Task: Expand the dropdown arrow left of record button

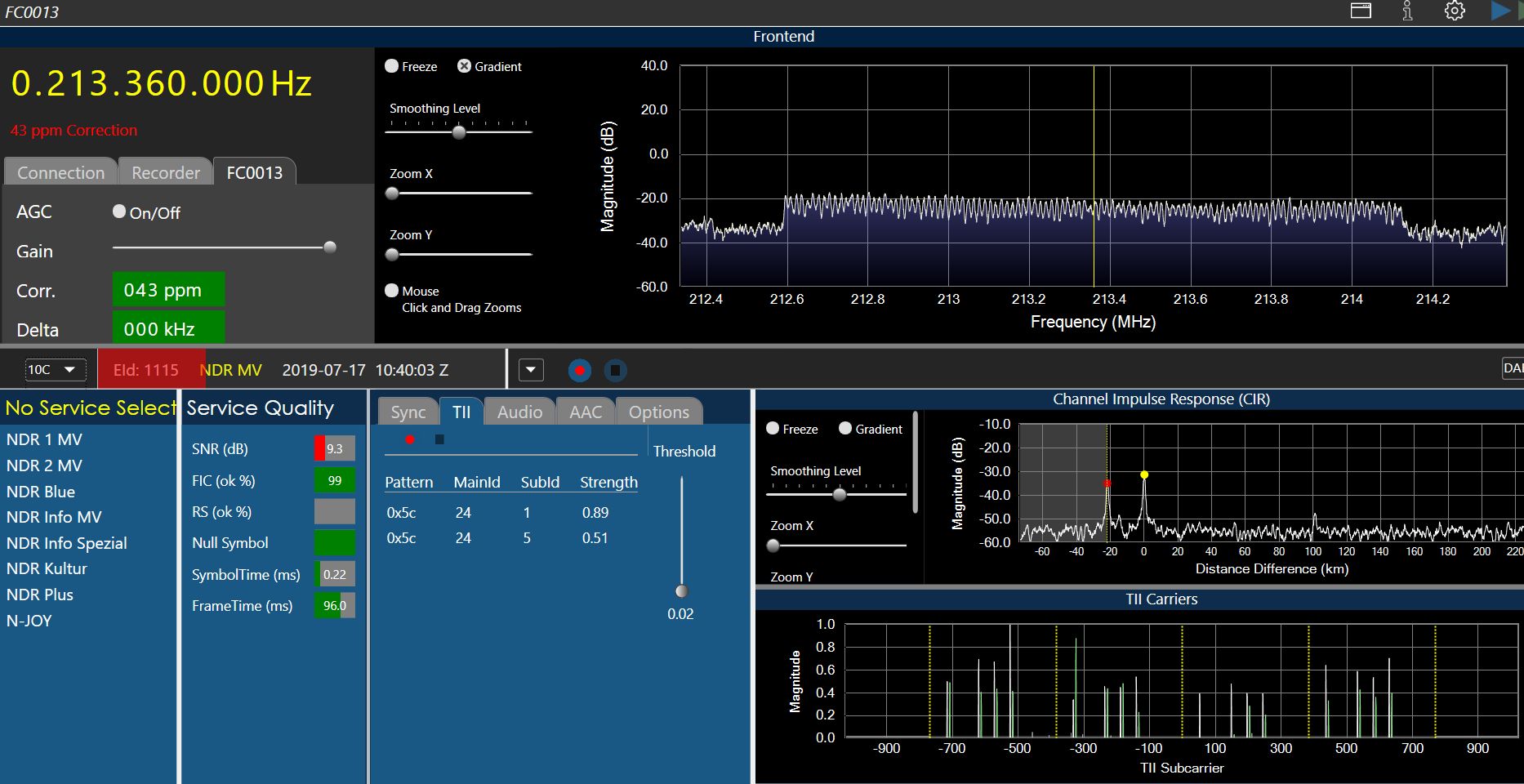Action: 531,370
